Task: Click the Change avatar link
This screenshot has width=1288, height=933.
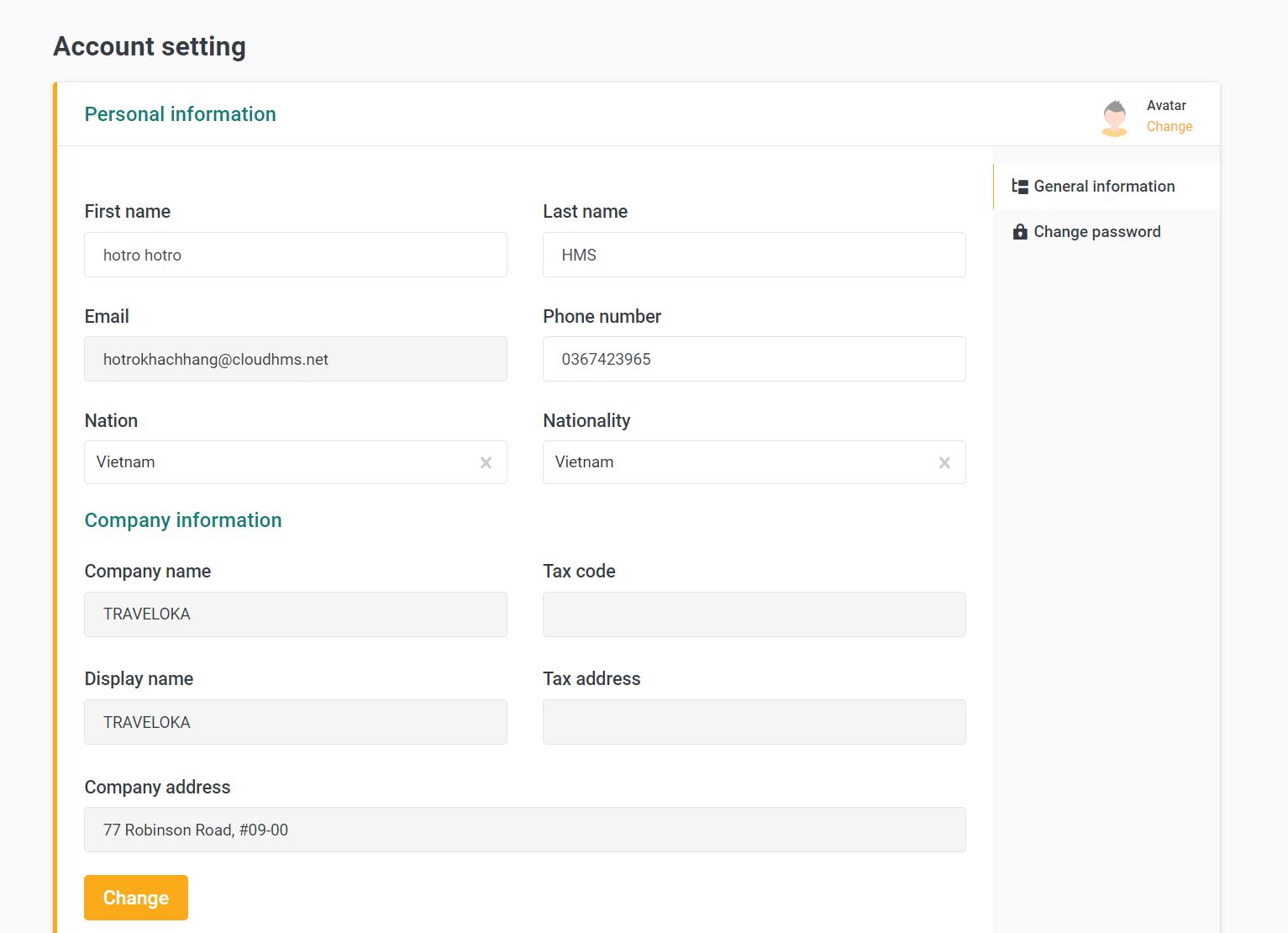Action: [1169, 127]
